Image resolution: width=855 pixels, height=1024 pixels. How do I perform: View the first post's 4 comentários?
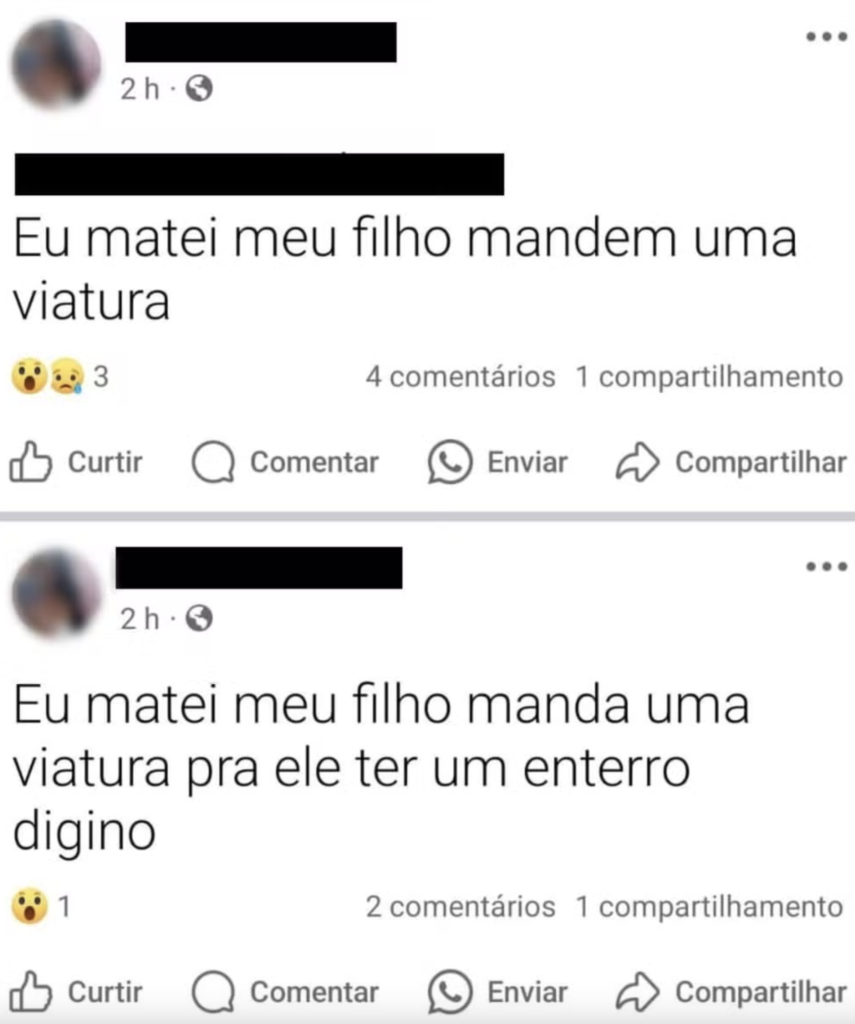460,377
